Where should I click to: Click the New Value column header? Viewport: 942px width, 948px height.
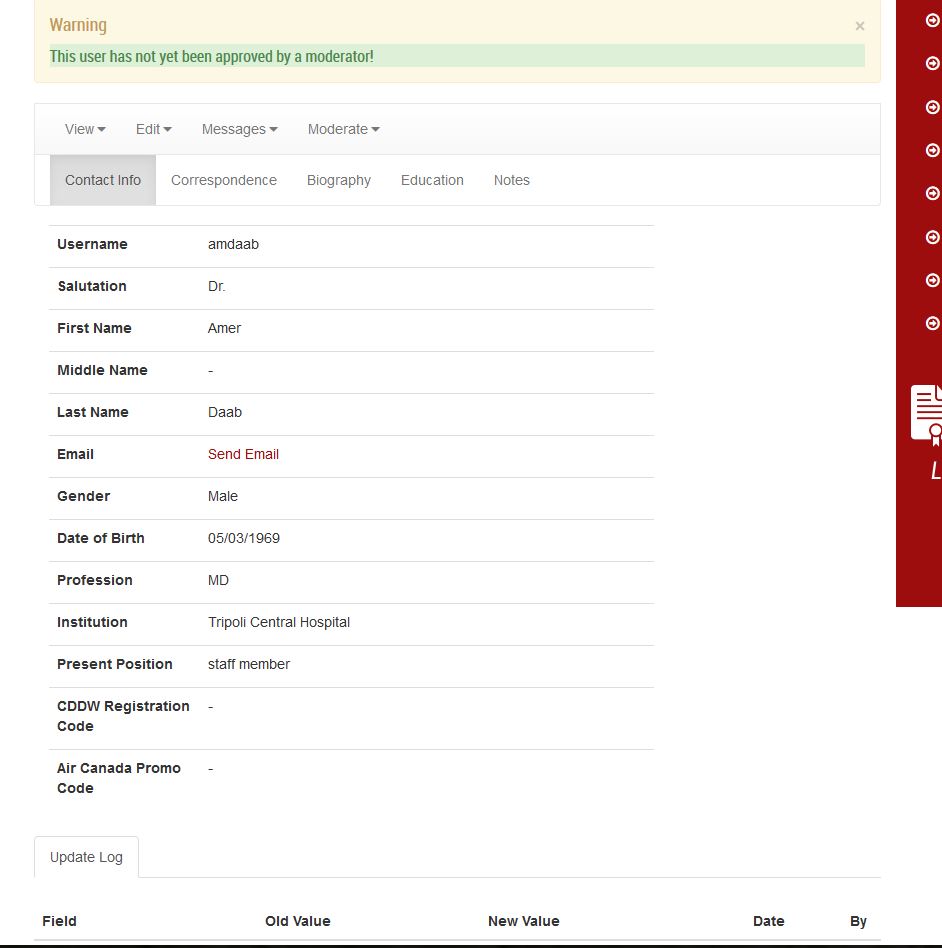pyautogui.click(x=524, y=921)
